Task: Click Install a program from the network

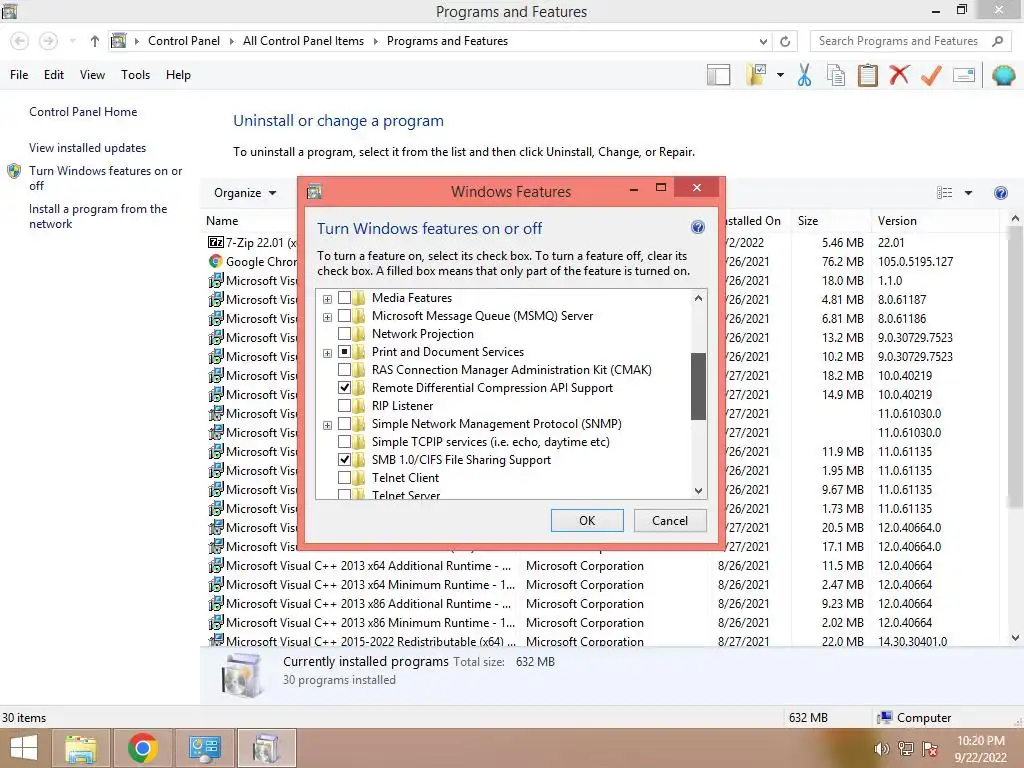Action: (x=98, y=216)
